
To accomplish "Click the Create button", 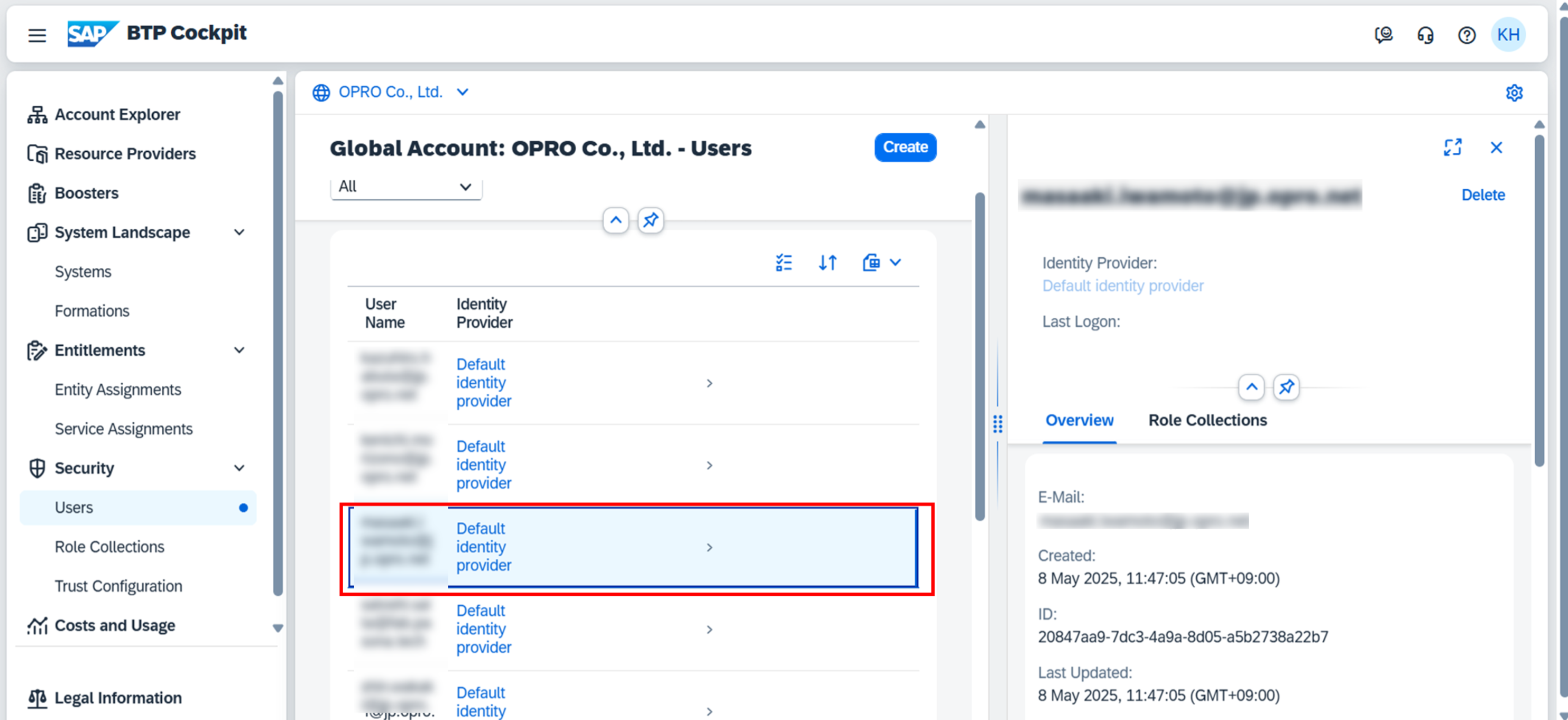I will [x=905, y=147].
